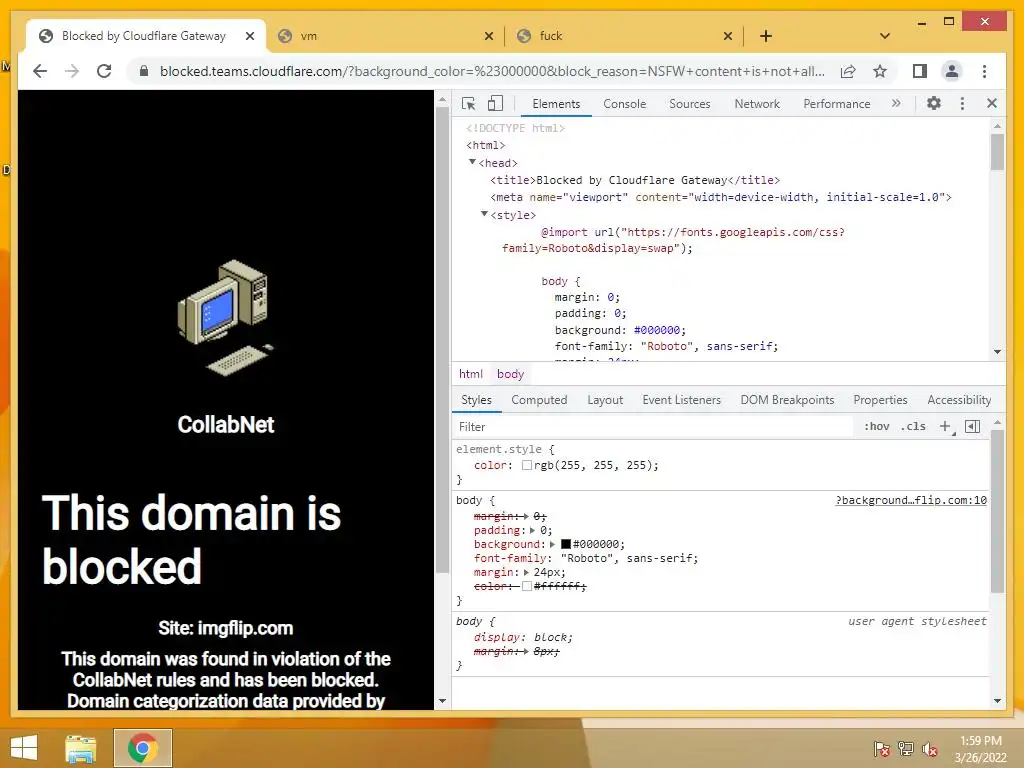Open the Windows Start button
This screenshot has height=768, width=1024.
(x=24, y=748)
